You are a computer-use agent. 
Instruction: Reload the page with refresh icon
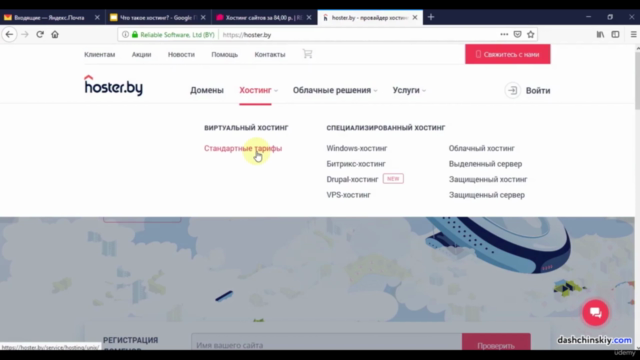pos(40,35)
